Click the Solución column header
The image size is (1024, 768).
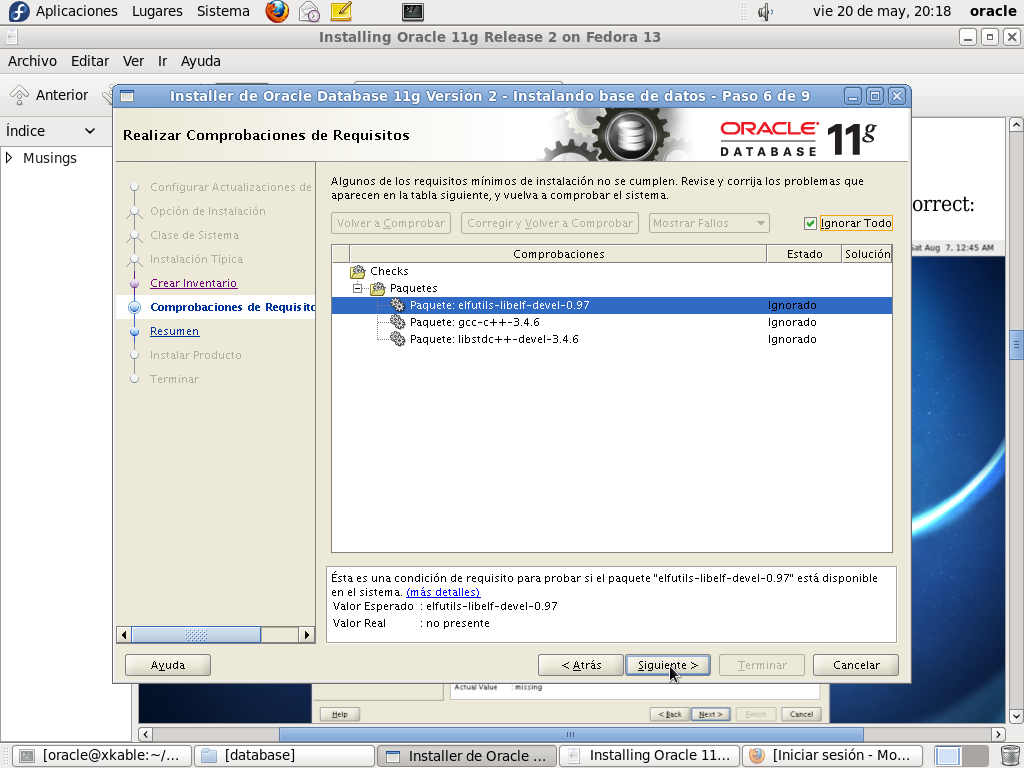pyautogui.click(x=867, y=254)
